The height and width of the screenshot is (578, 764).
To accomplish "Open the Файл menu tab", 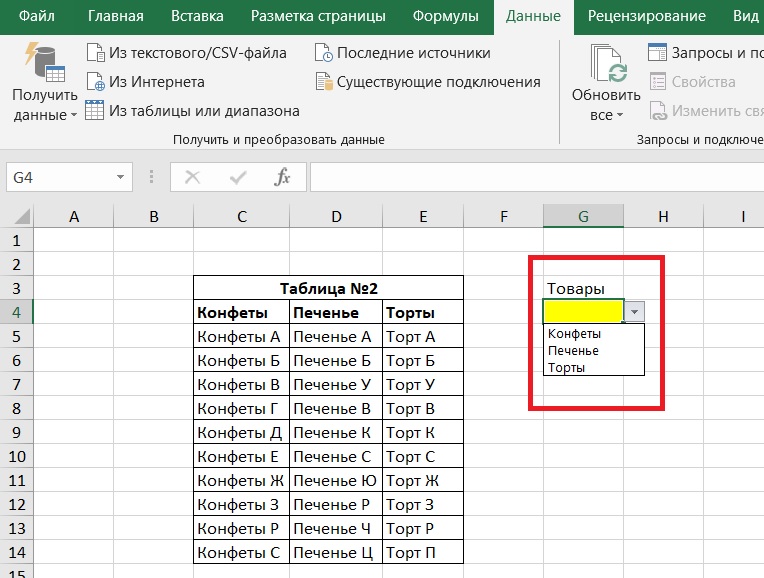I will (x=37, y=16).
